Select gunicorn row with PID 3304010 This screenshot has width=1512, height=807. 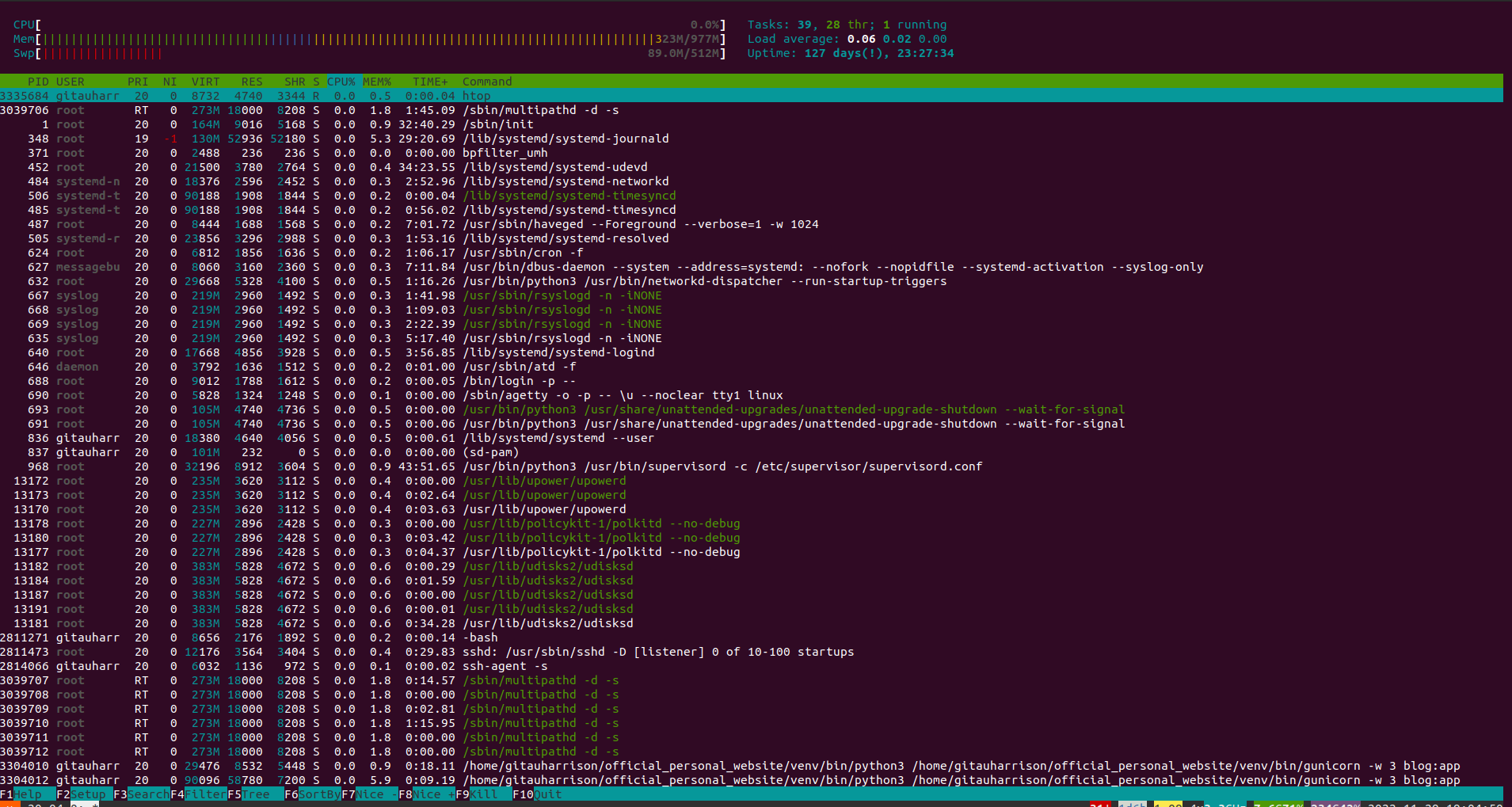(752, 766)
